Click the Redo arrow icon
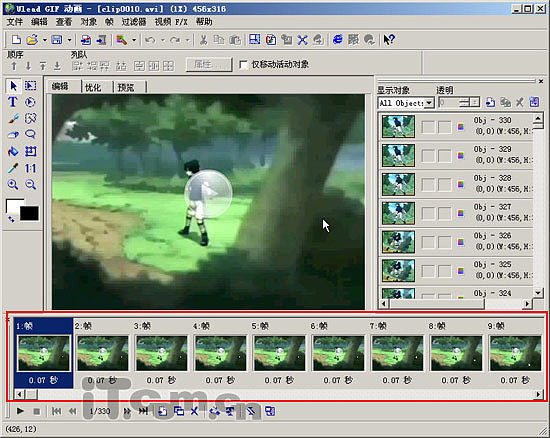Screen dimensions: 550x438 click(x=175, y=40)
